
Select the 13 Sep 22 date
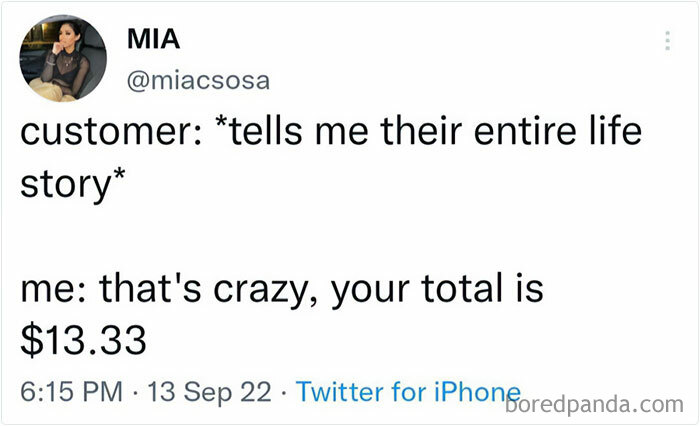click(x=209, y=392)
